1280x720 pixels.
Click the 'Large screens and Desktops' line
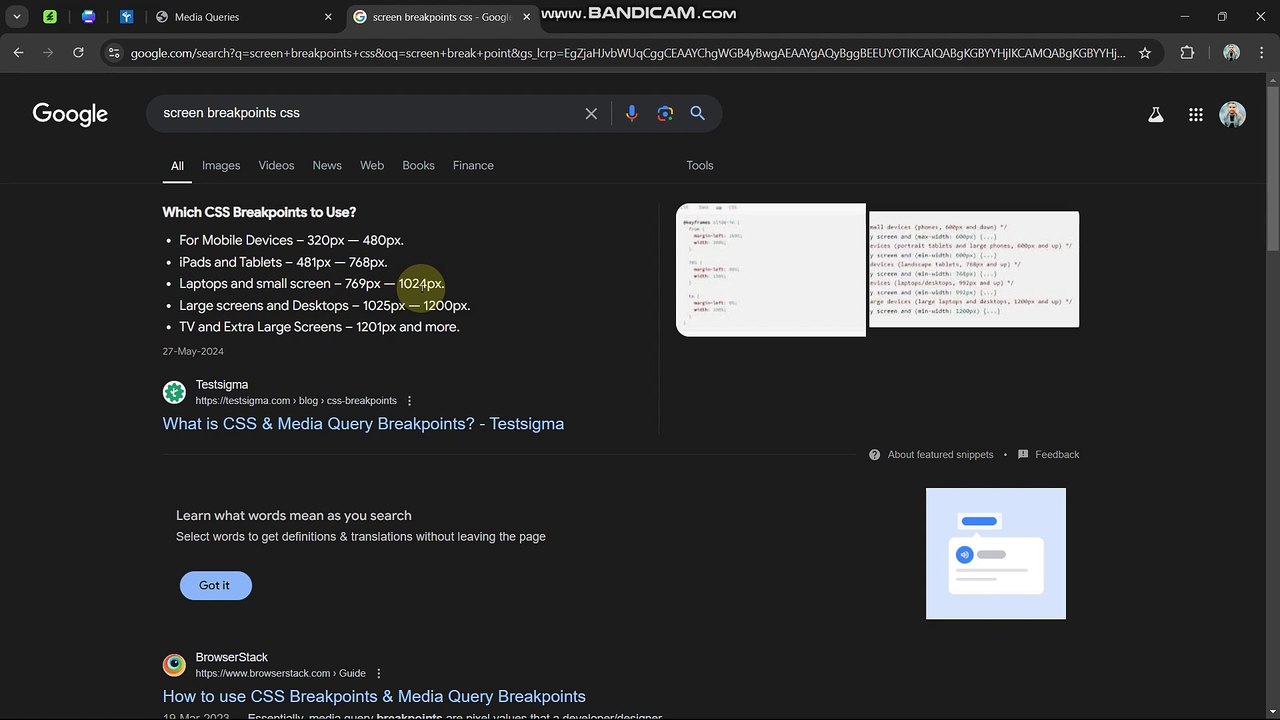click(324, 305)
